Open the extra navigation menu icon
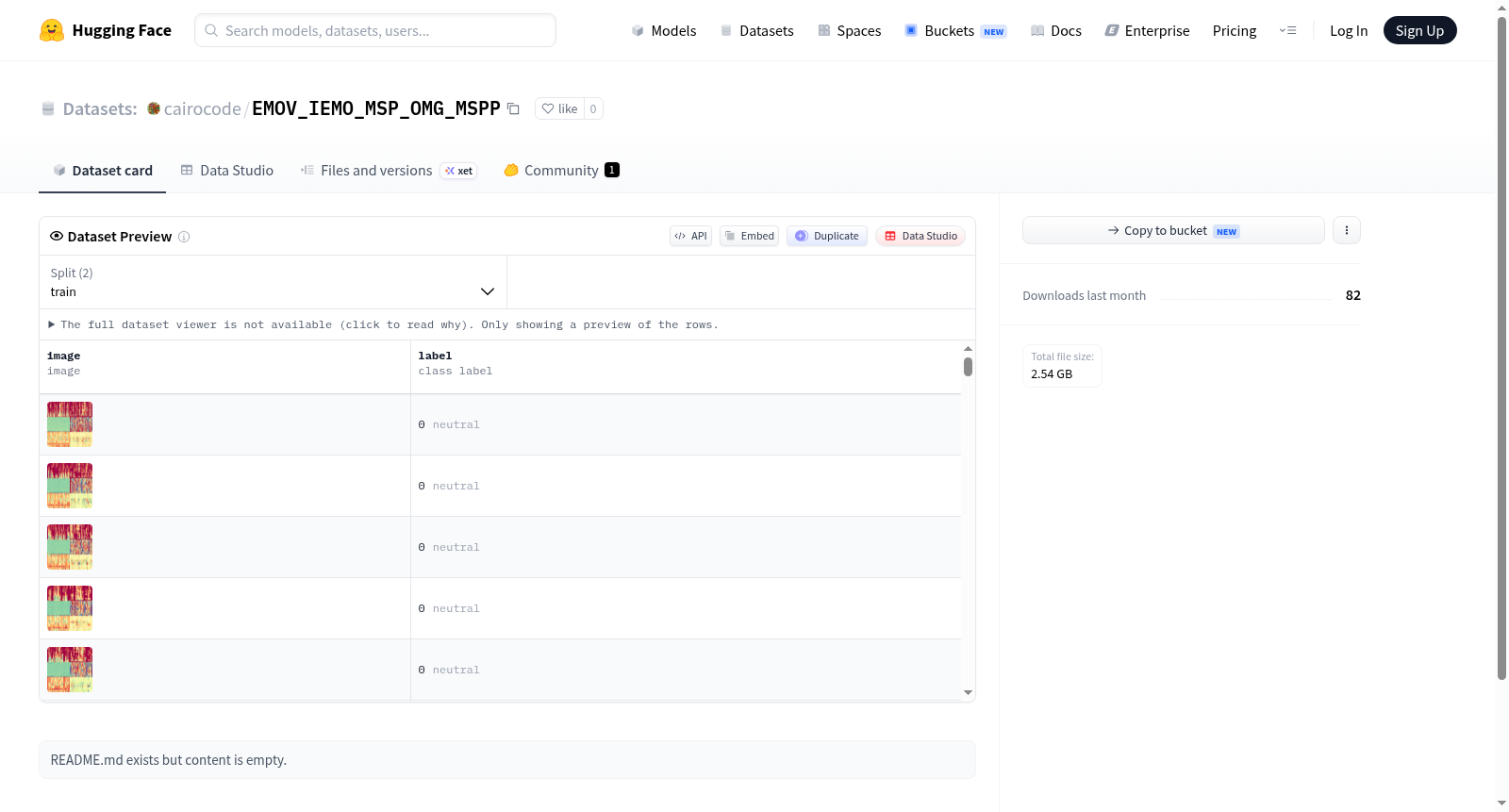 1287,30
